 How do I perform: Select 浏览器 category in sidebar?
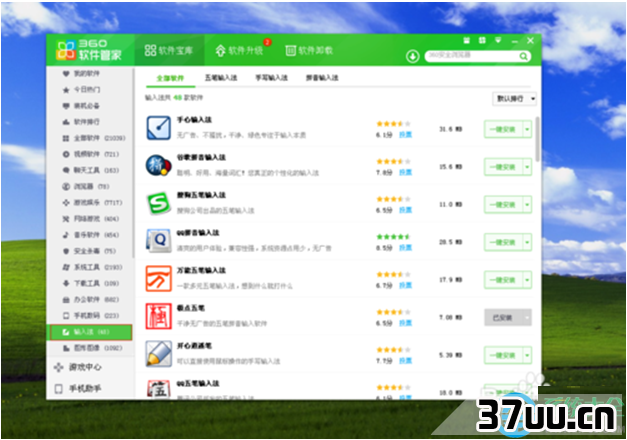86,186
